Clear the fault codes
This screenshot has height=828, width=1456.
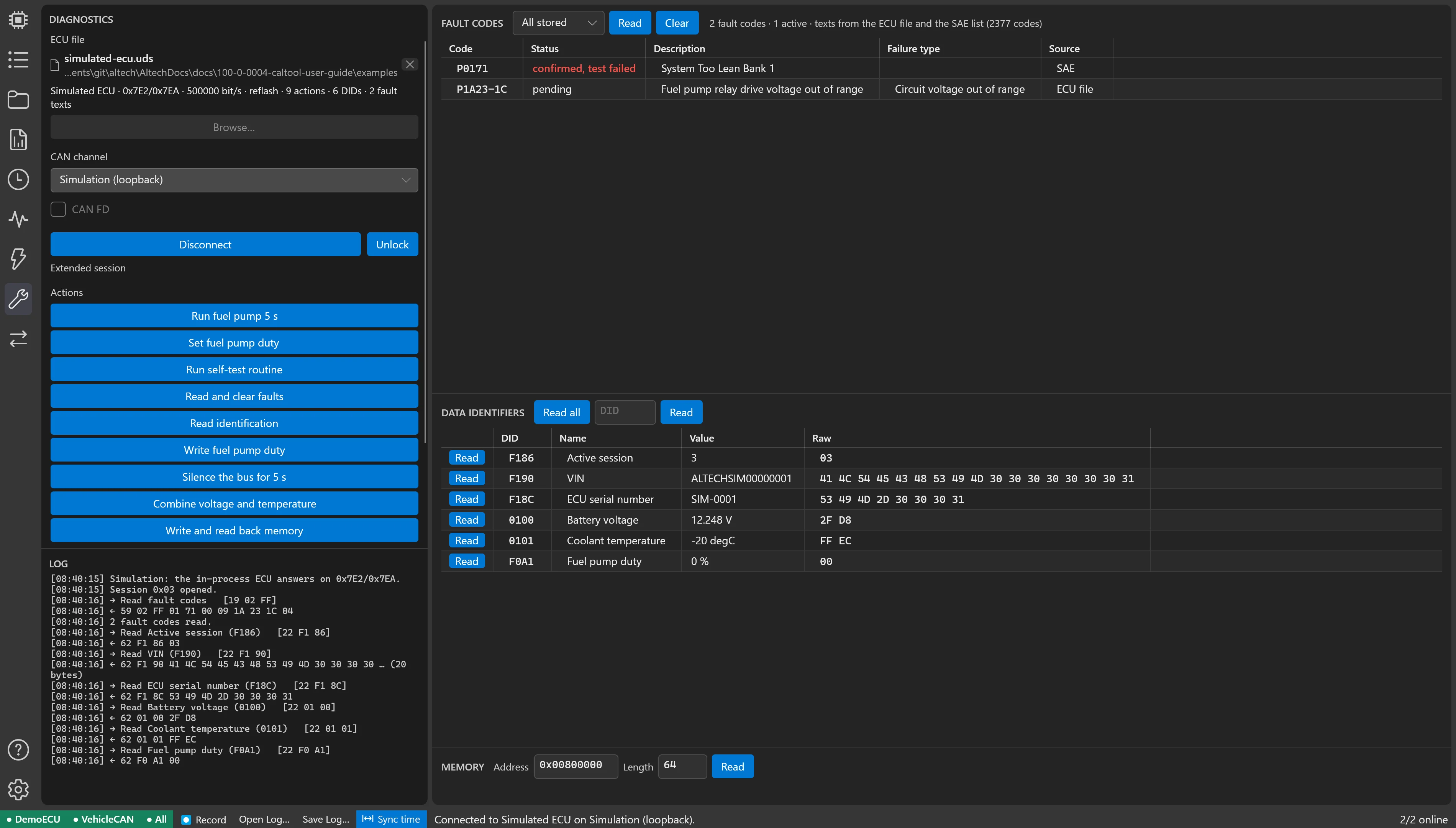(677, 23)
